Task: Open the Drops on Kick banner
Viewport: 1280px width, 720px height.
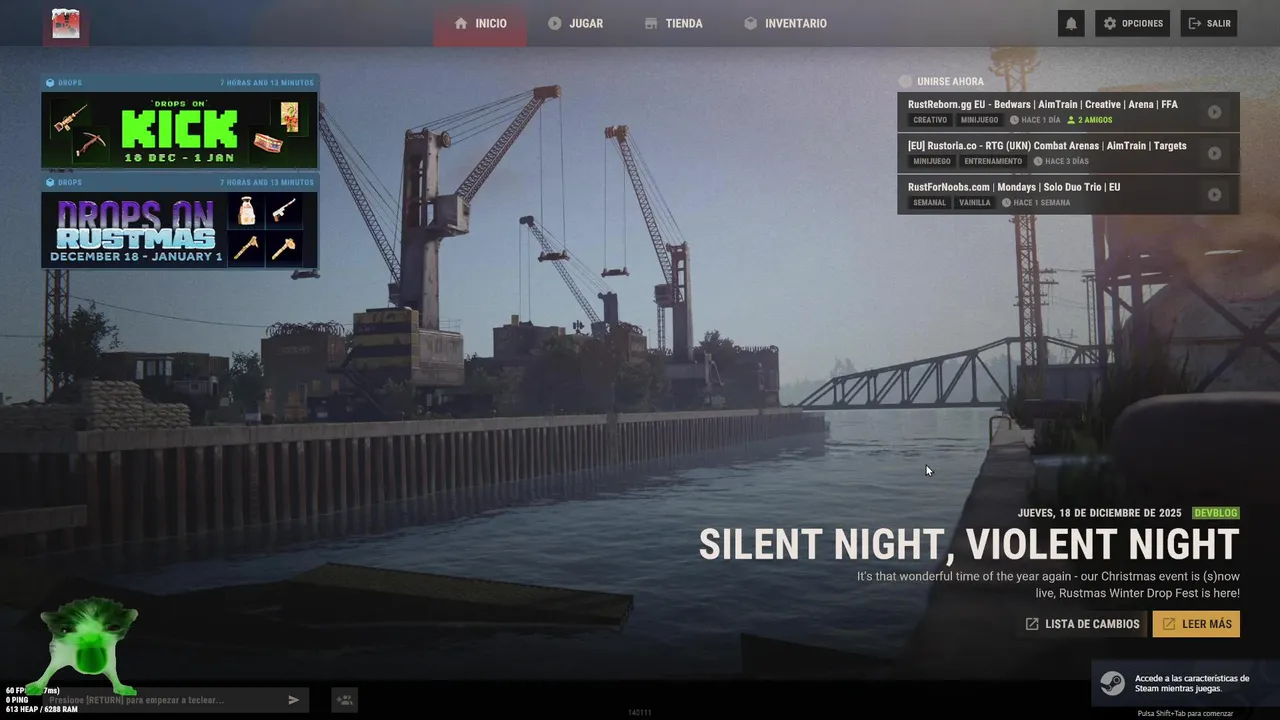Action: [180, 122]
